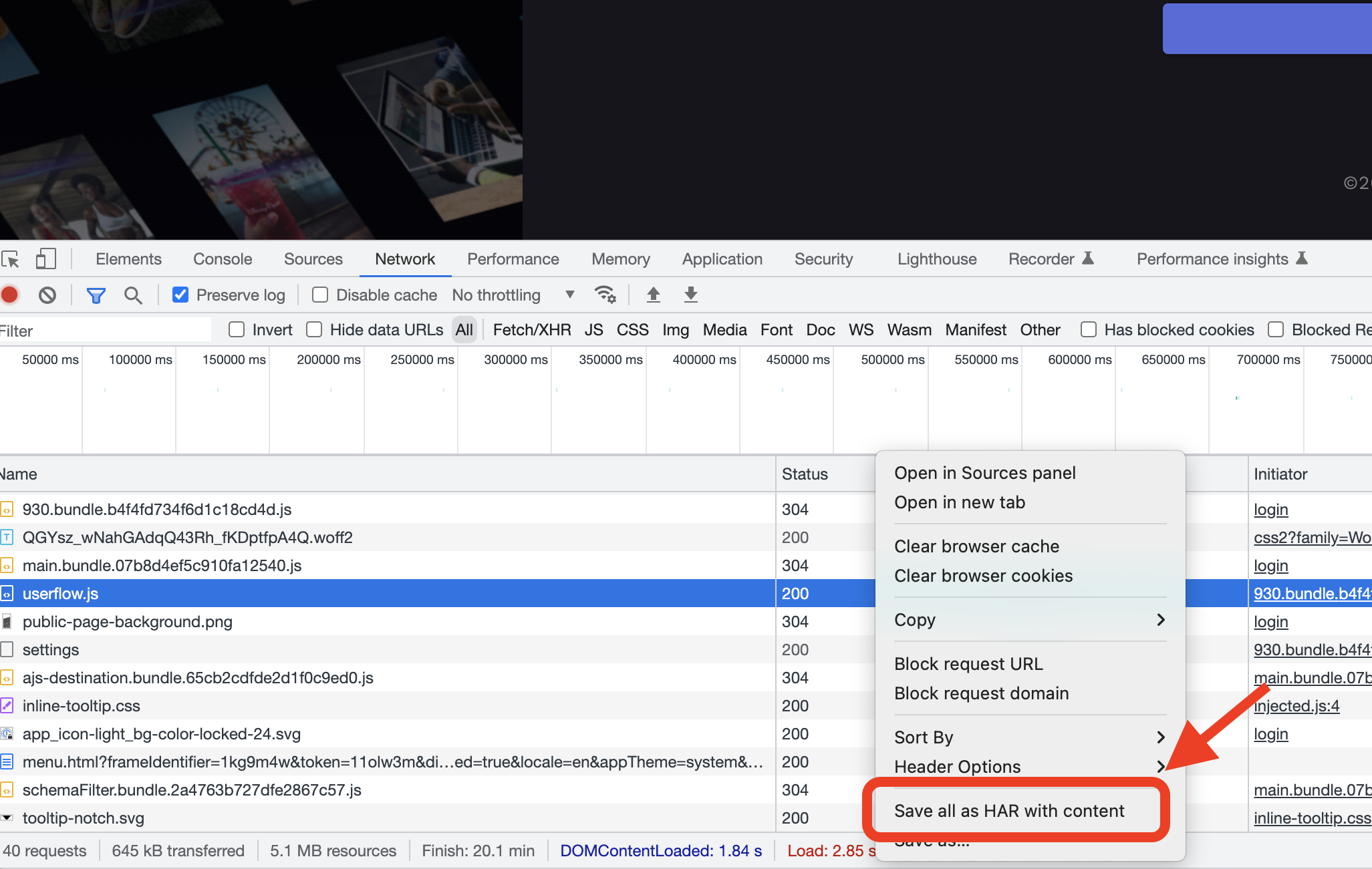Select Save all as HAR with content
1372x869 pixels.
[1009, 811]
